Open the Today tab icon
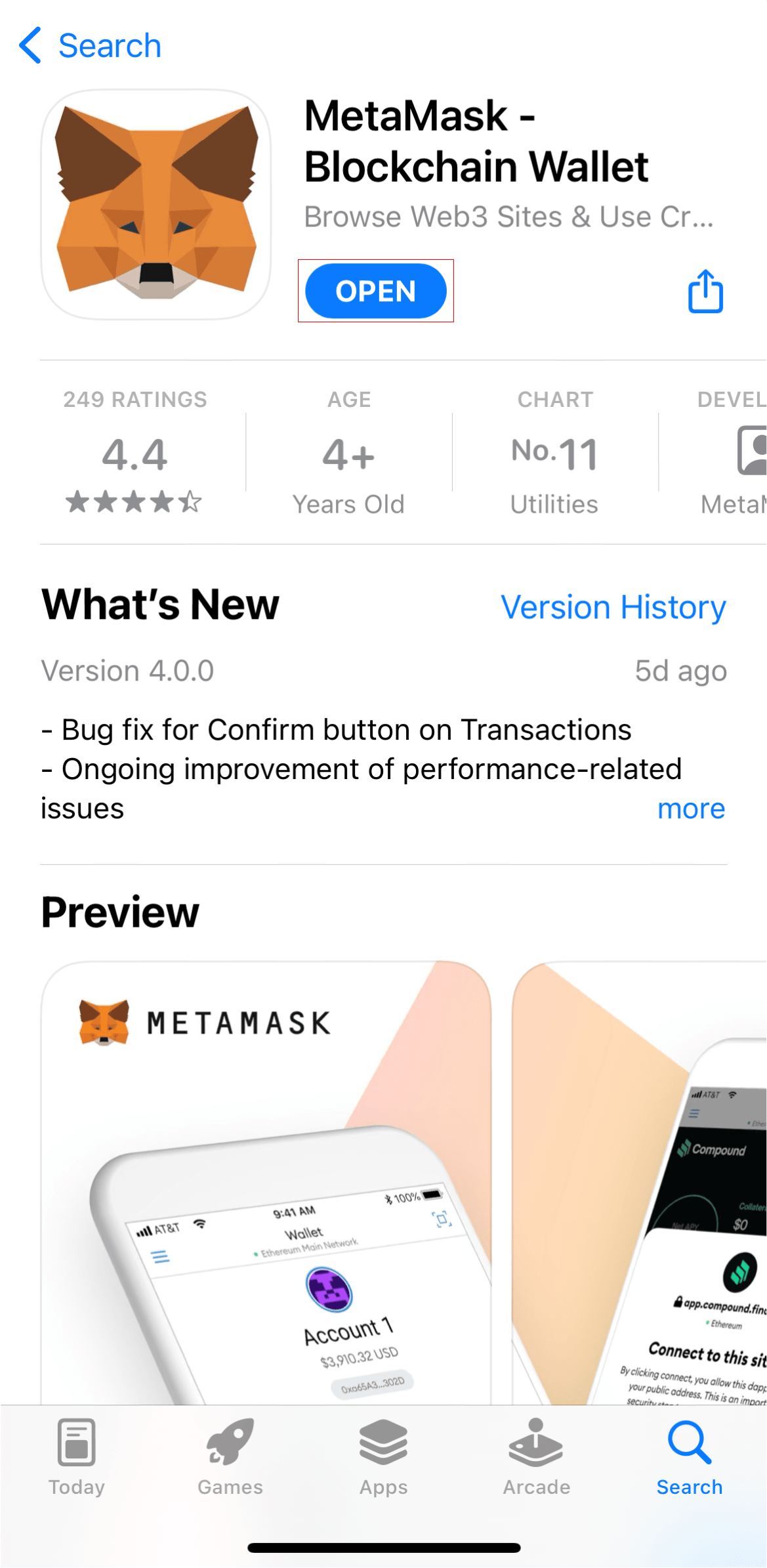The height and width of the screenshot is (1568, 767). (77, 1442)
